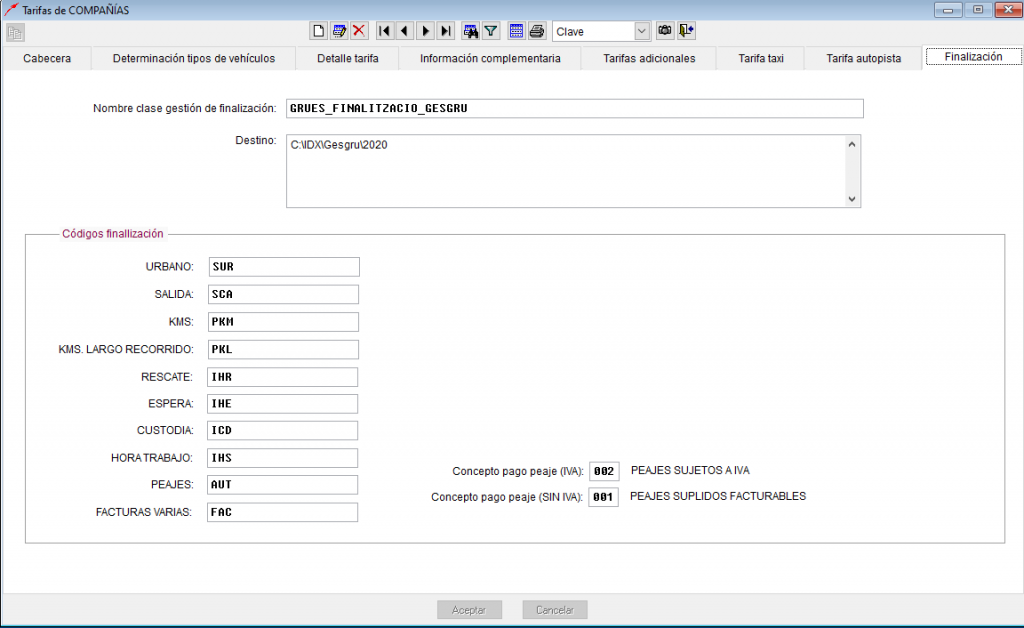The height and width of the screenshot is (628, 1024).
Task: Click the Concepto pago peaje (SIN IVA) field
Action: tap(603, 497)
